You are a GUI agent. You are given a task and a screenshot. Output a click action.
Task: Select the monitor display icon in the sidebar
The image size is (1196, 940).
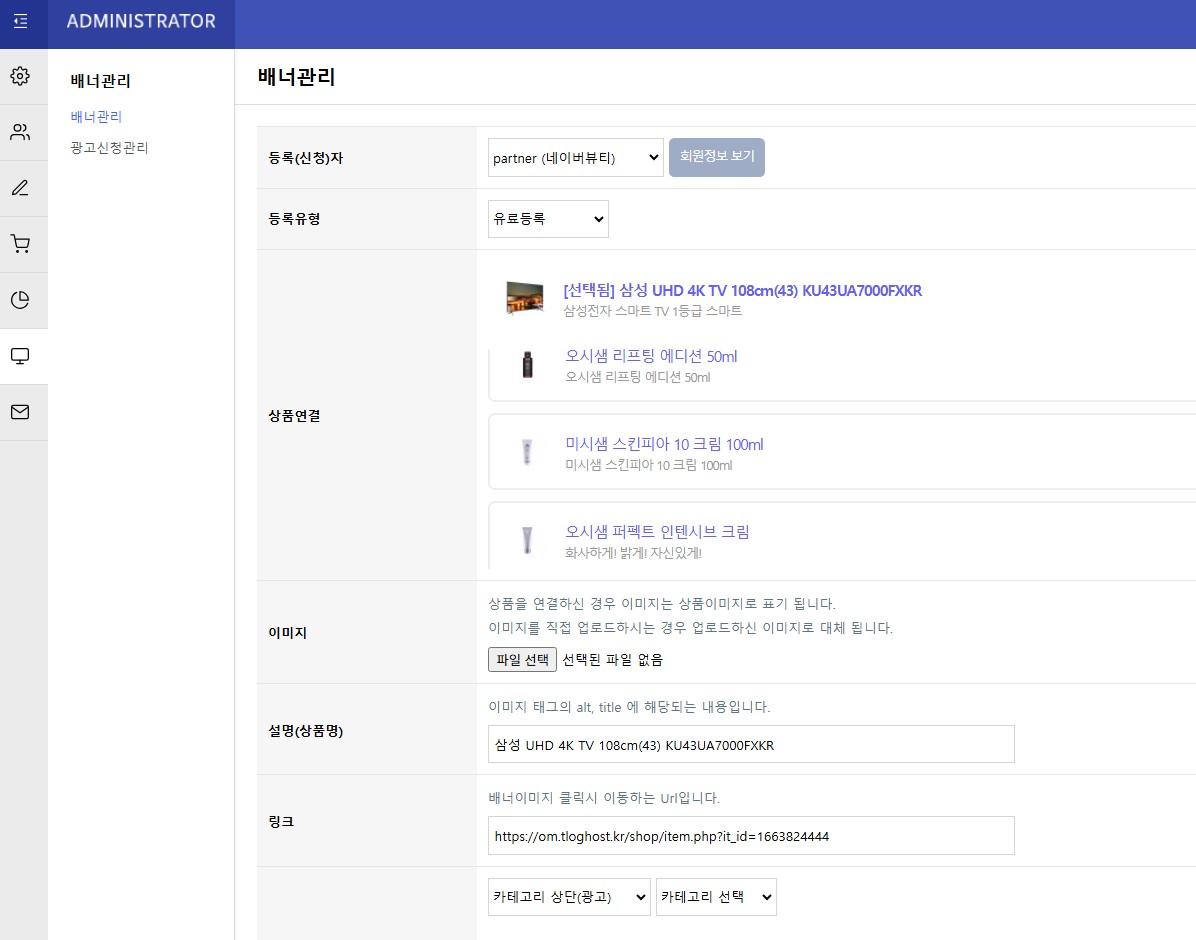pos(20,356)
